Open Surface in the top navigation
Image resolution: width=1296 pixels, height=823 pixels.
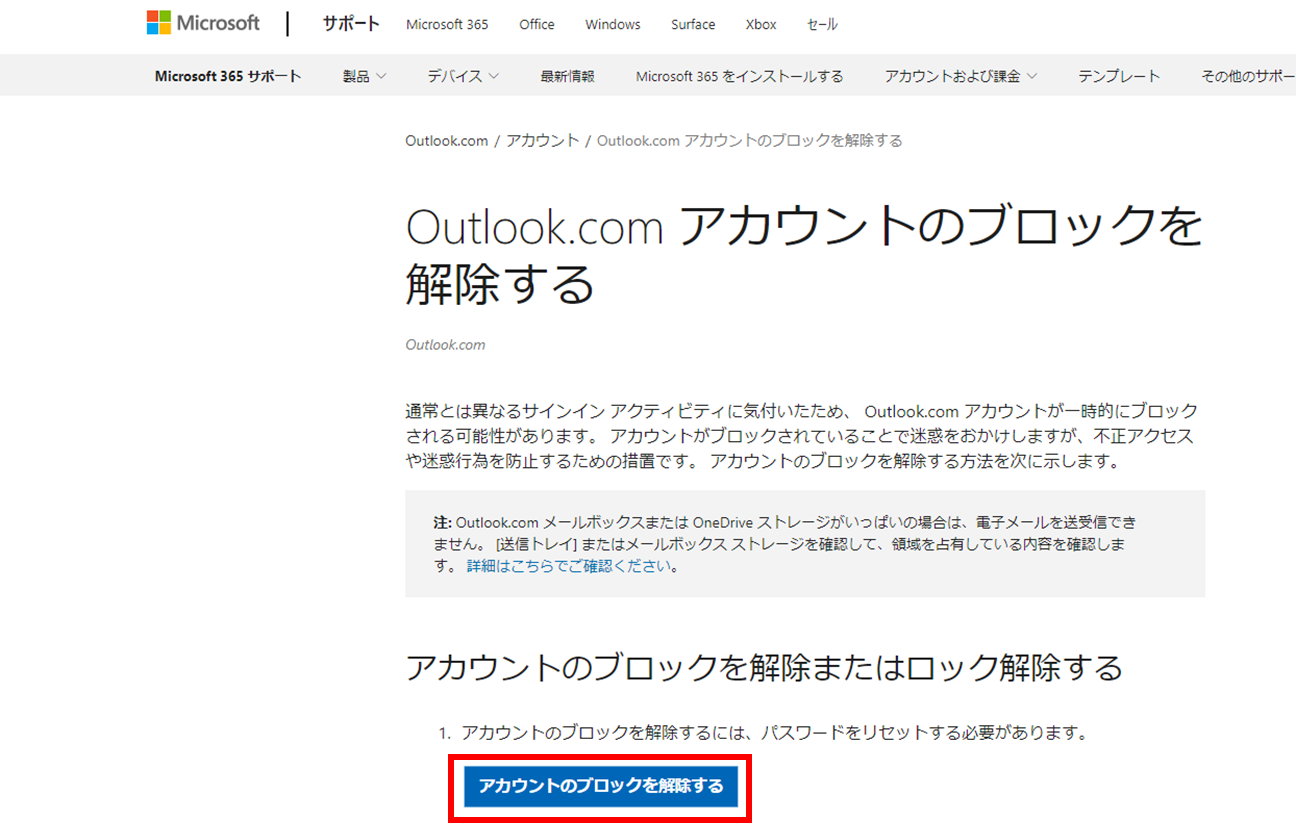(693, 25)
